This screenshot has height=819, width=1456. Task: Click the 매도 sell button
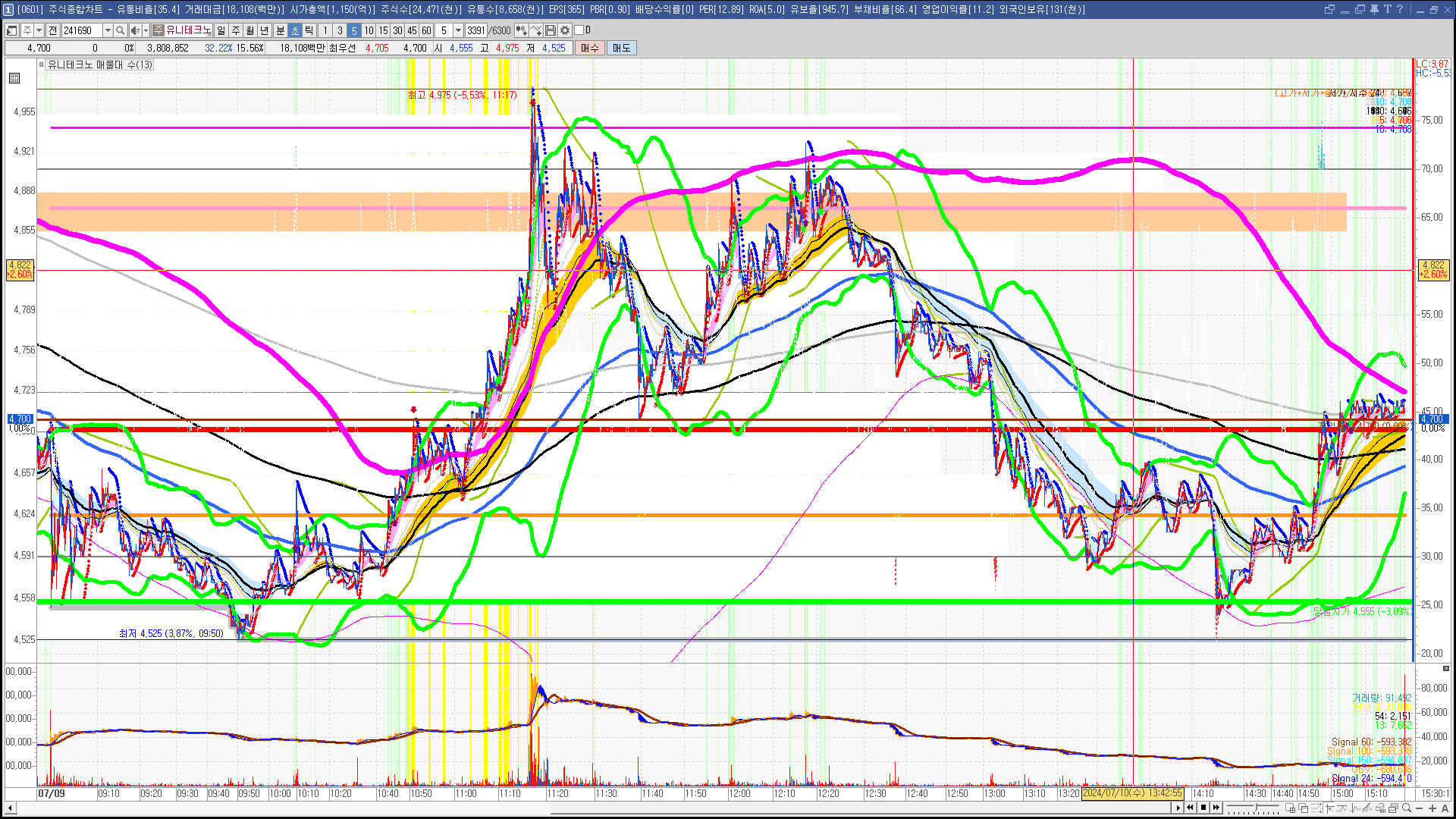click(x=622, y=48)
